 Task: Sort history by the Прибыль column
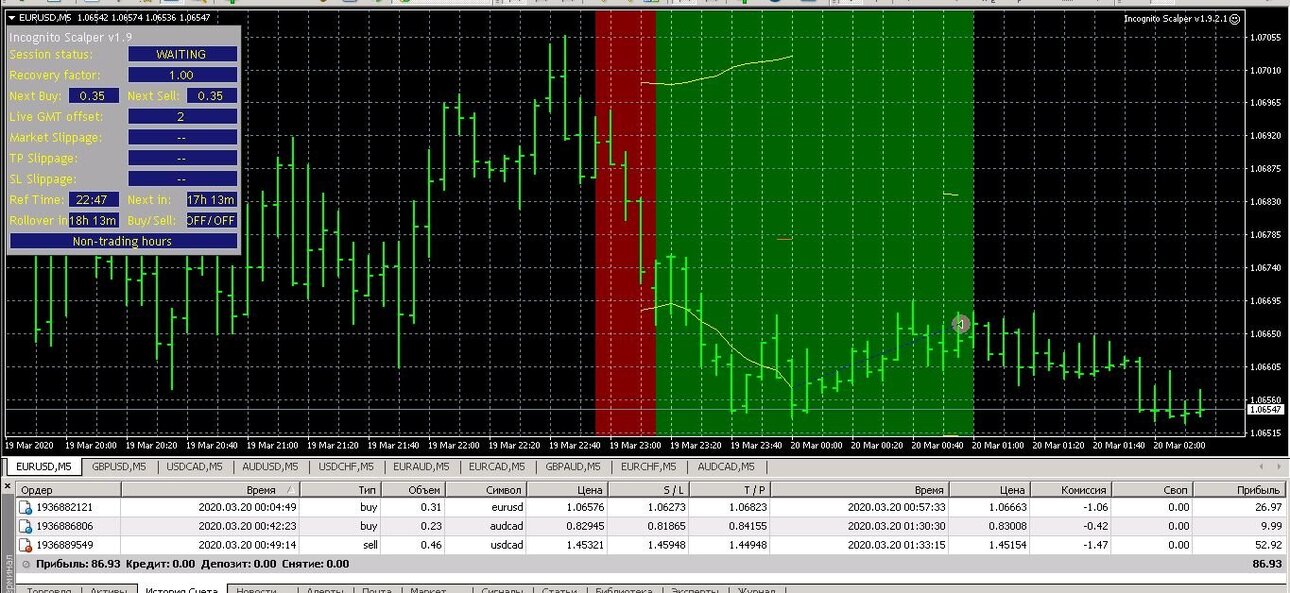(x=1237, y=490)
